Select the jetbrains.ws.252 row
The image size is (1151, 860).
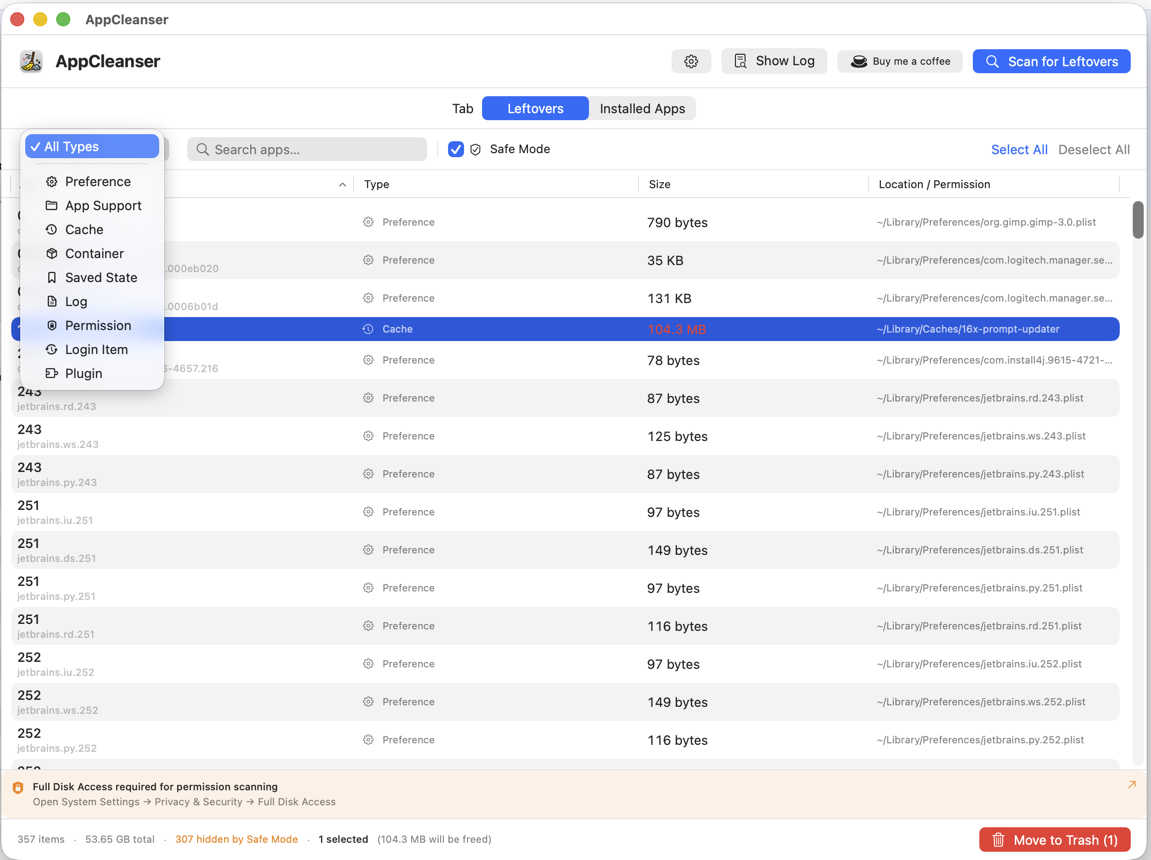pos(565,702)
